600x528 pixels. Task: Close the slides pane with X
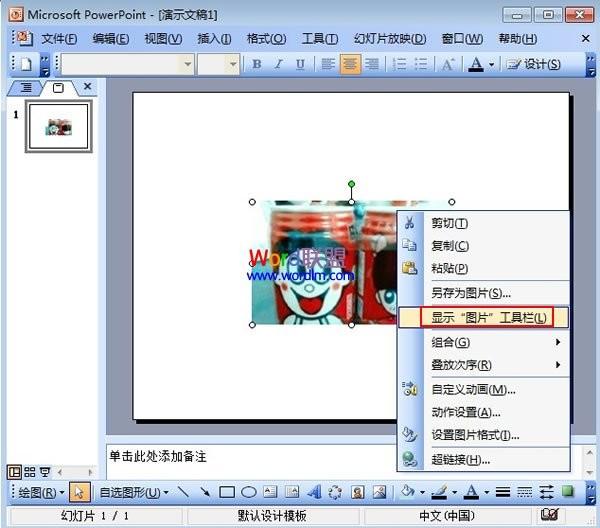[88, 86]
